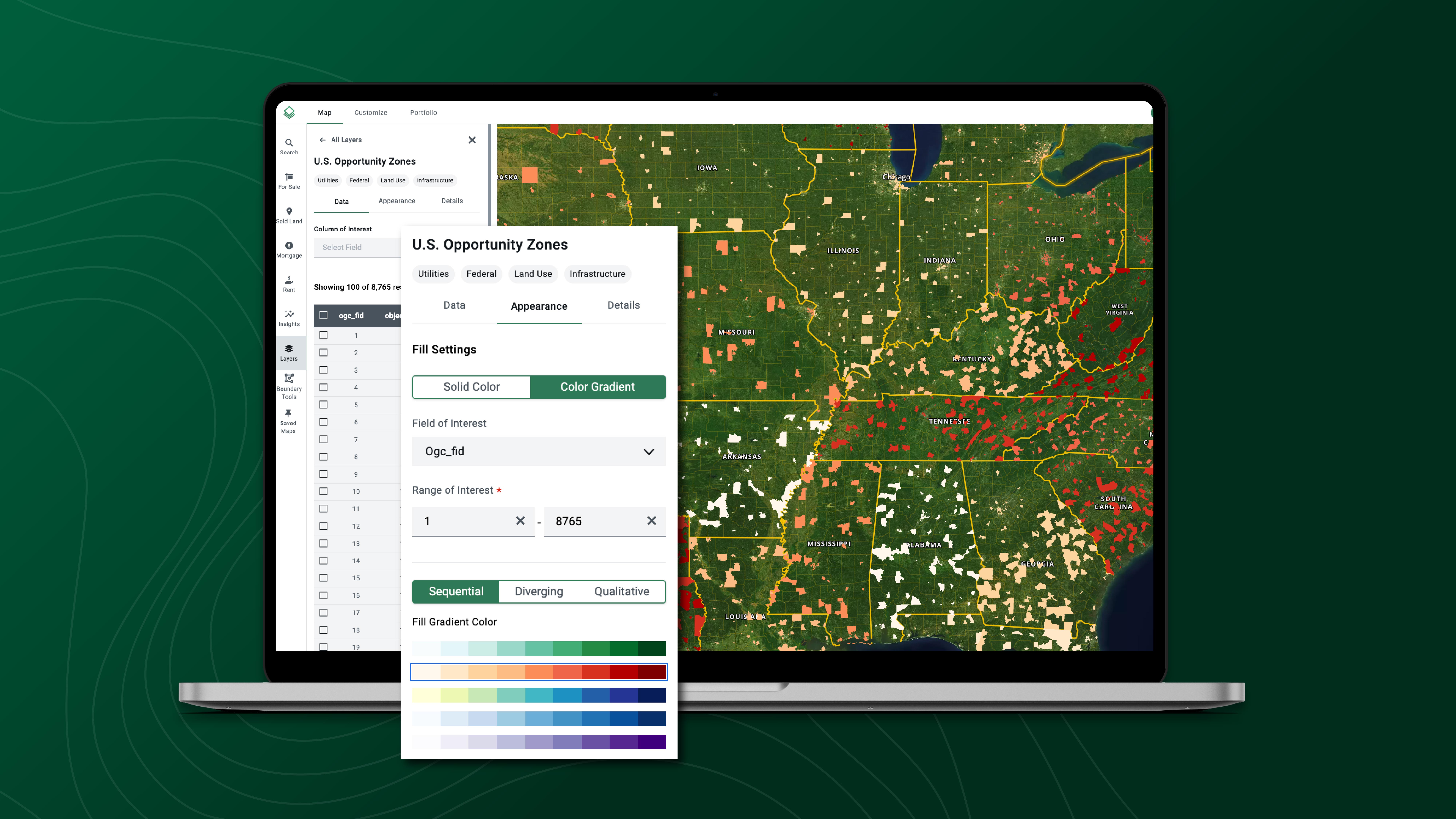Click the Chicago label on map

(x=896, y=177)
